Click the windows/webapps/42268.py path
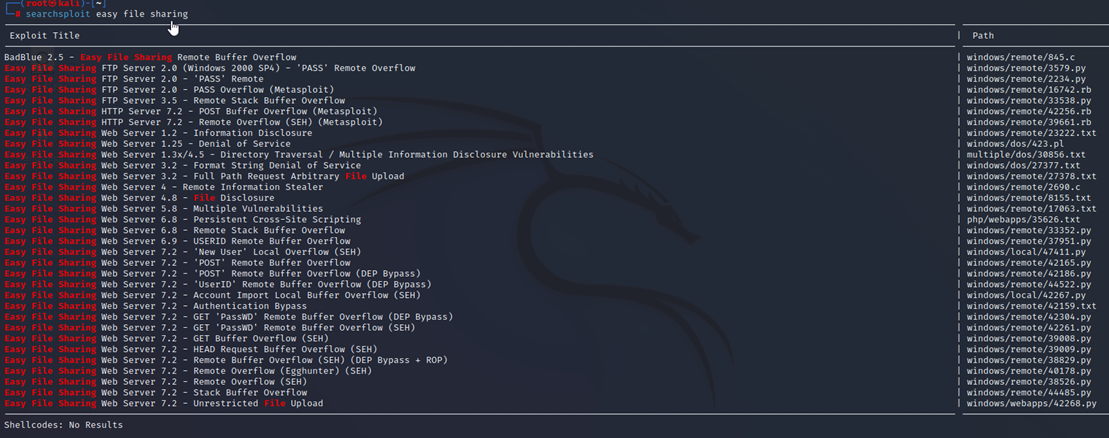The width and height of the screenshot is (1109, 438). coord(1031,403)
